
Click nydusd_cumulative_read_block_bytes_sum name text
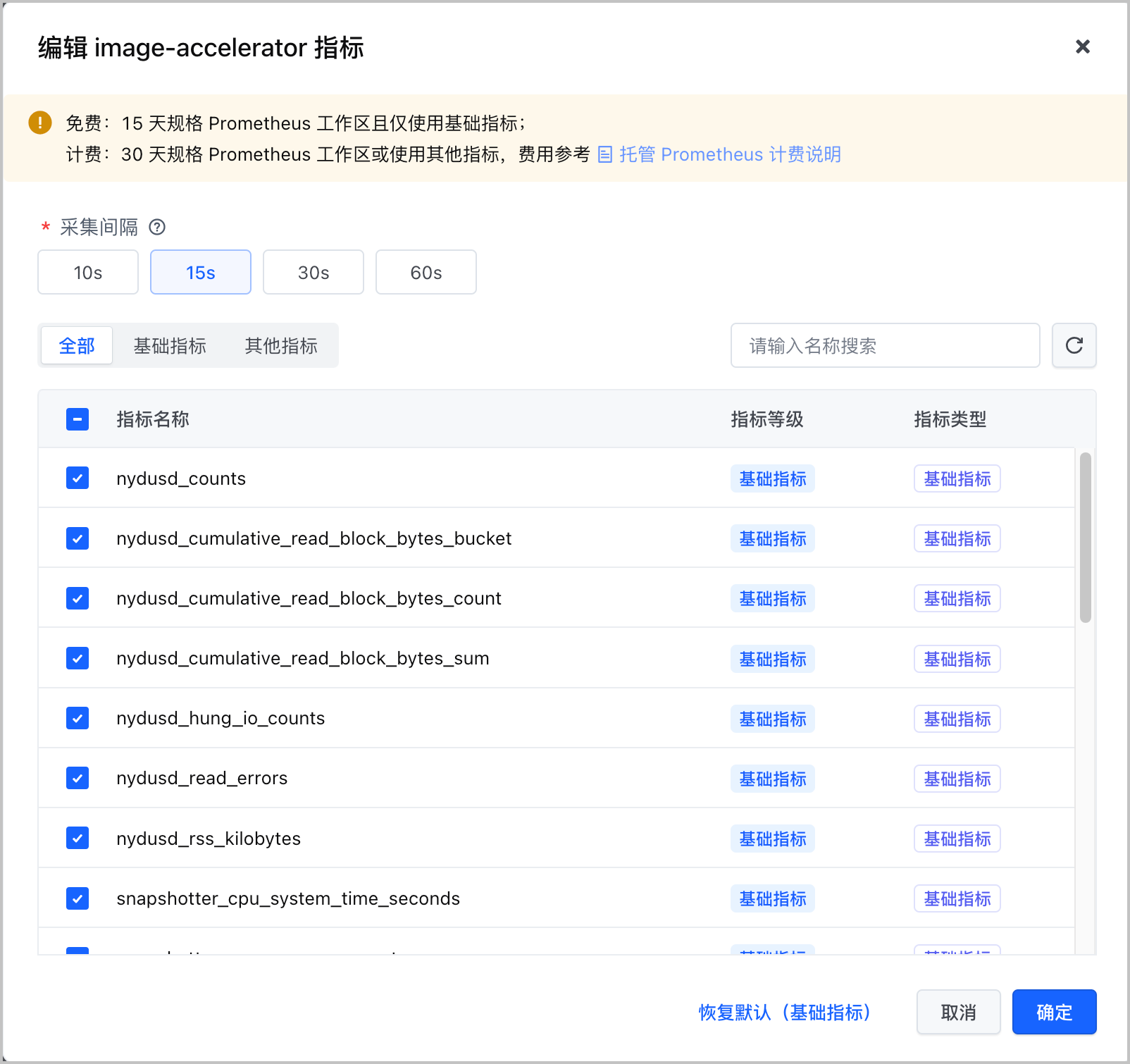point(303,658)
